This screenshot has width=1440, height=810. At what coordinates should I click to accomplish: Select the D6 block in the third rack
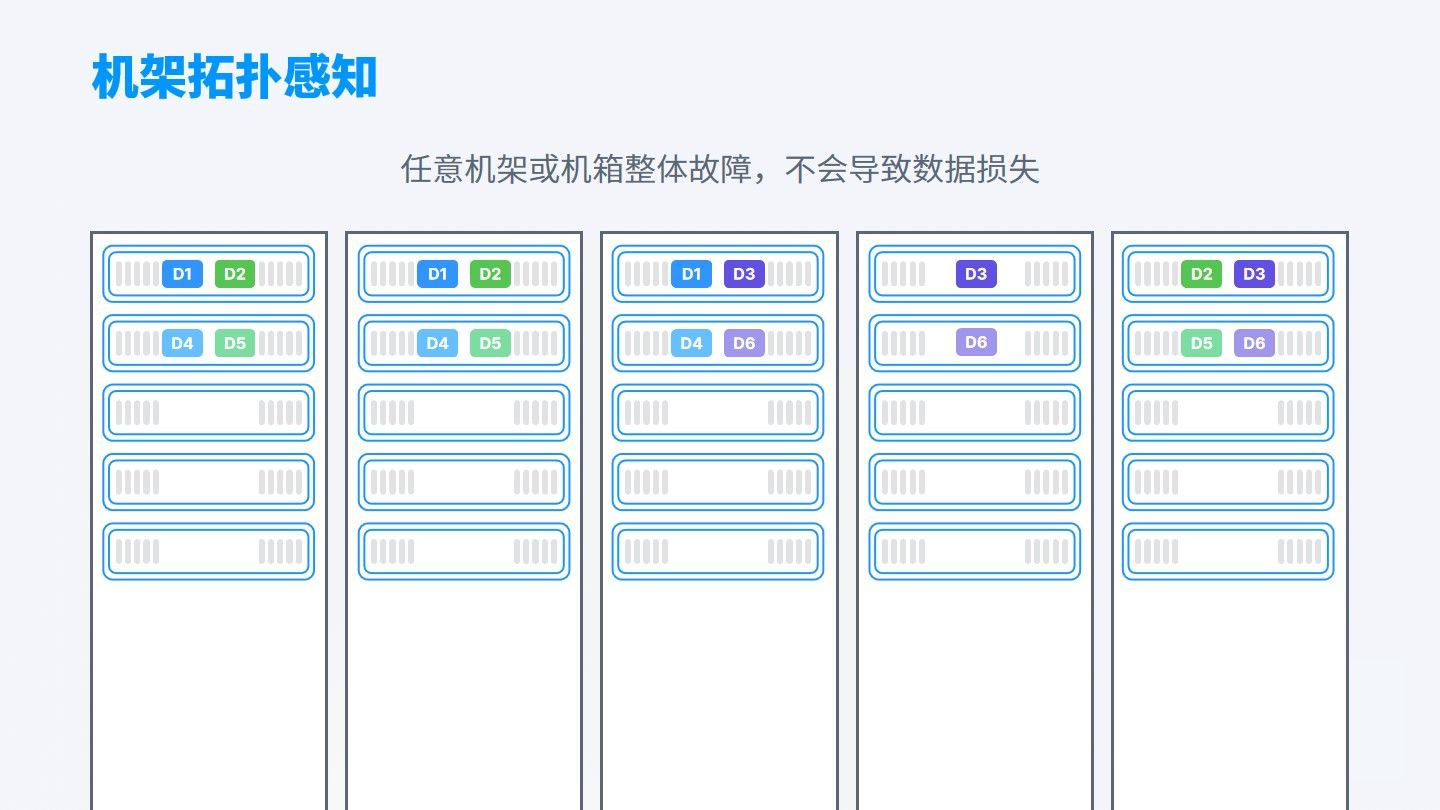pos(744,343)
